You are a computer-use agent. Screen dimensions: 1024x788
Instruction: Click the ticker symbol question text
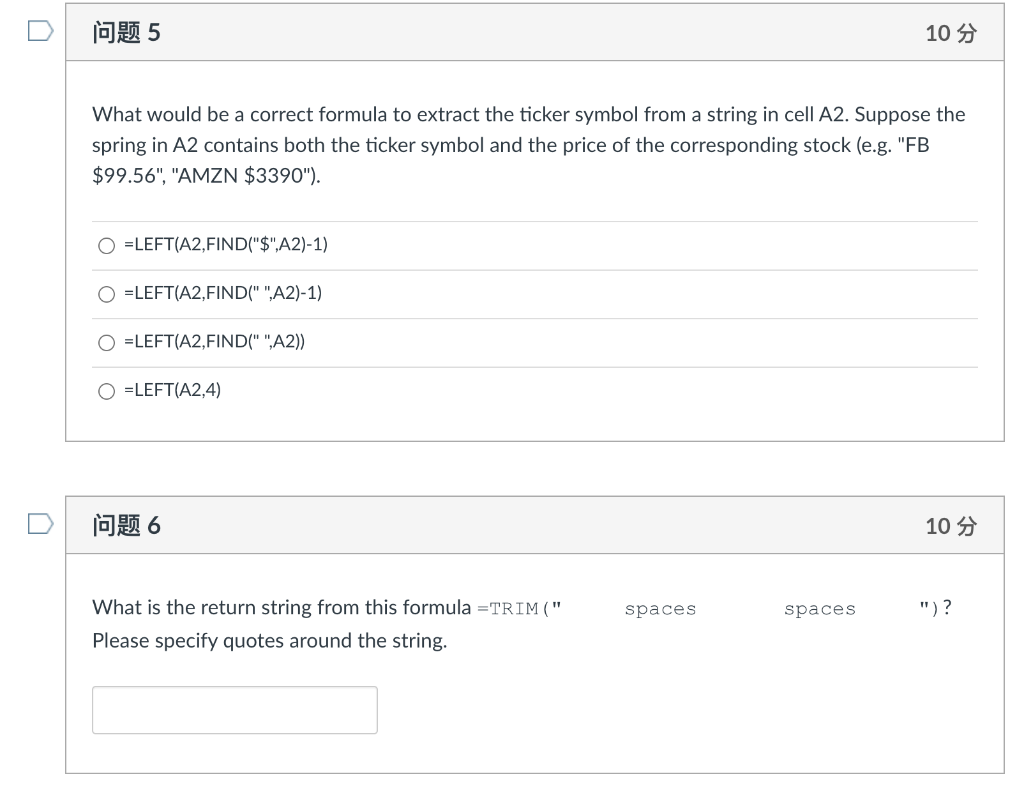[x=528, y=143]
